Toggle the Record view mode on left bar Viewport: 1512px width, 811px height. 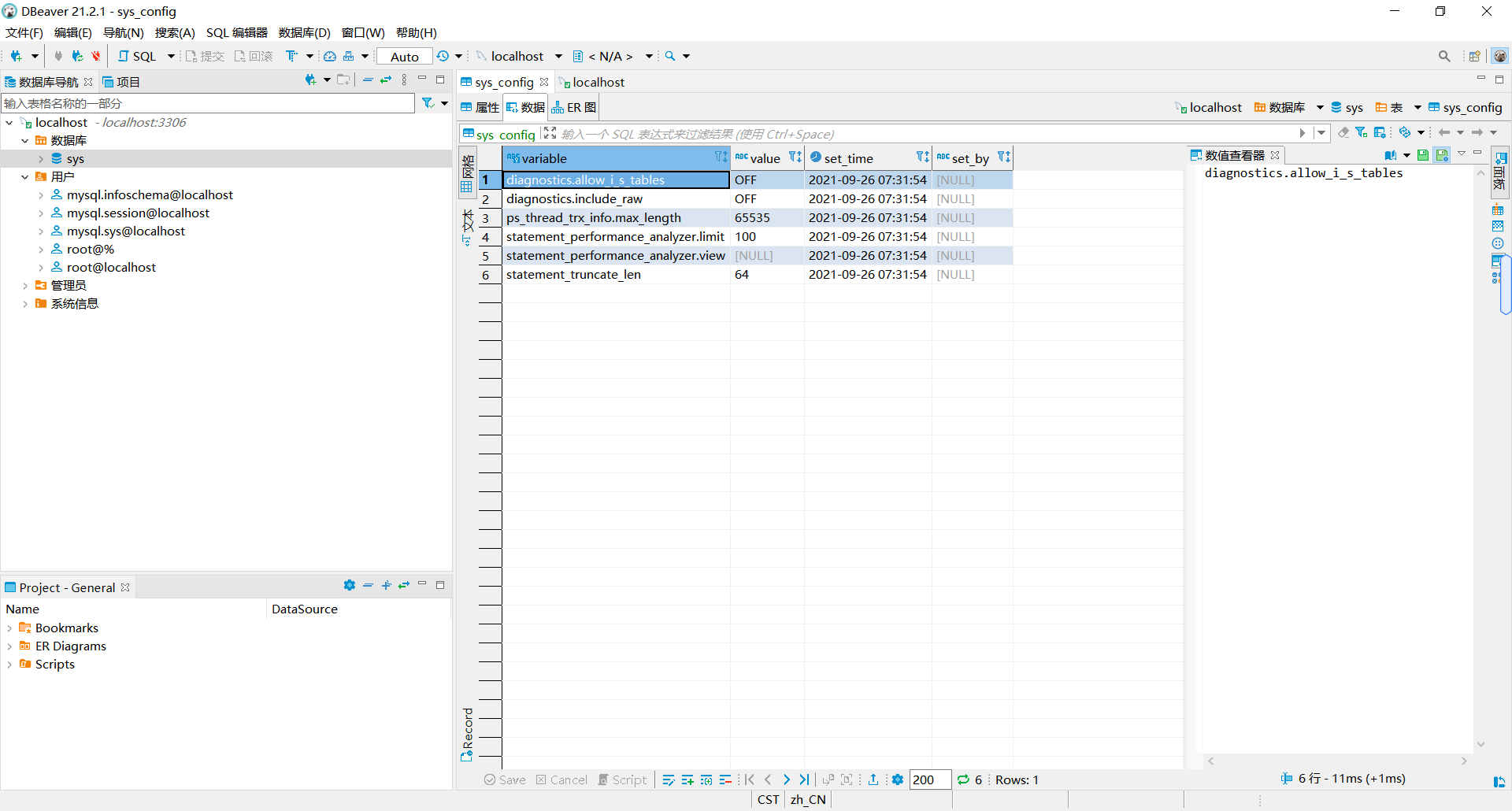coord(467,735)
